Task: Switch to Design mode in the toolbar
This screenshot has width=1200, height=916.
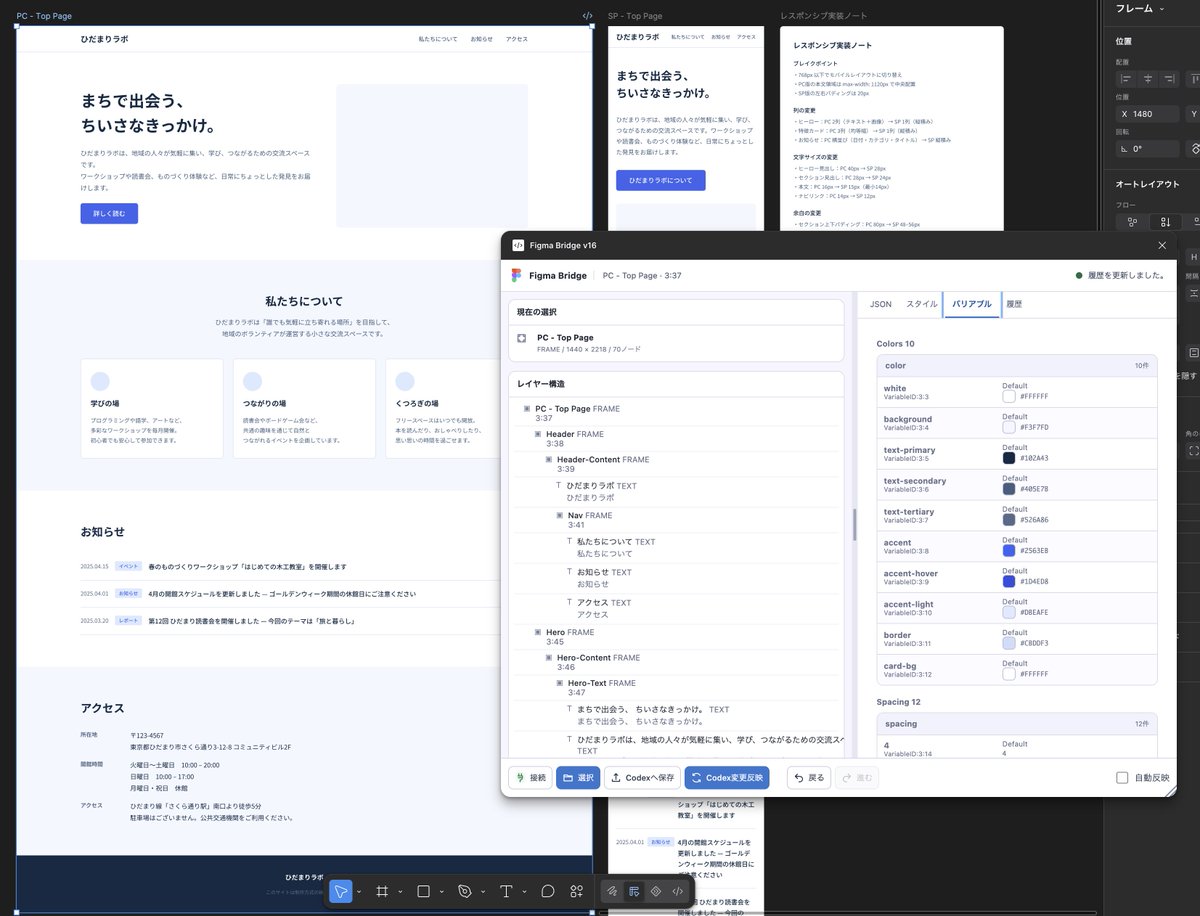Action: pos(634,891)
